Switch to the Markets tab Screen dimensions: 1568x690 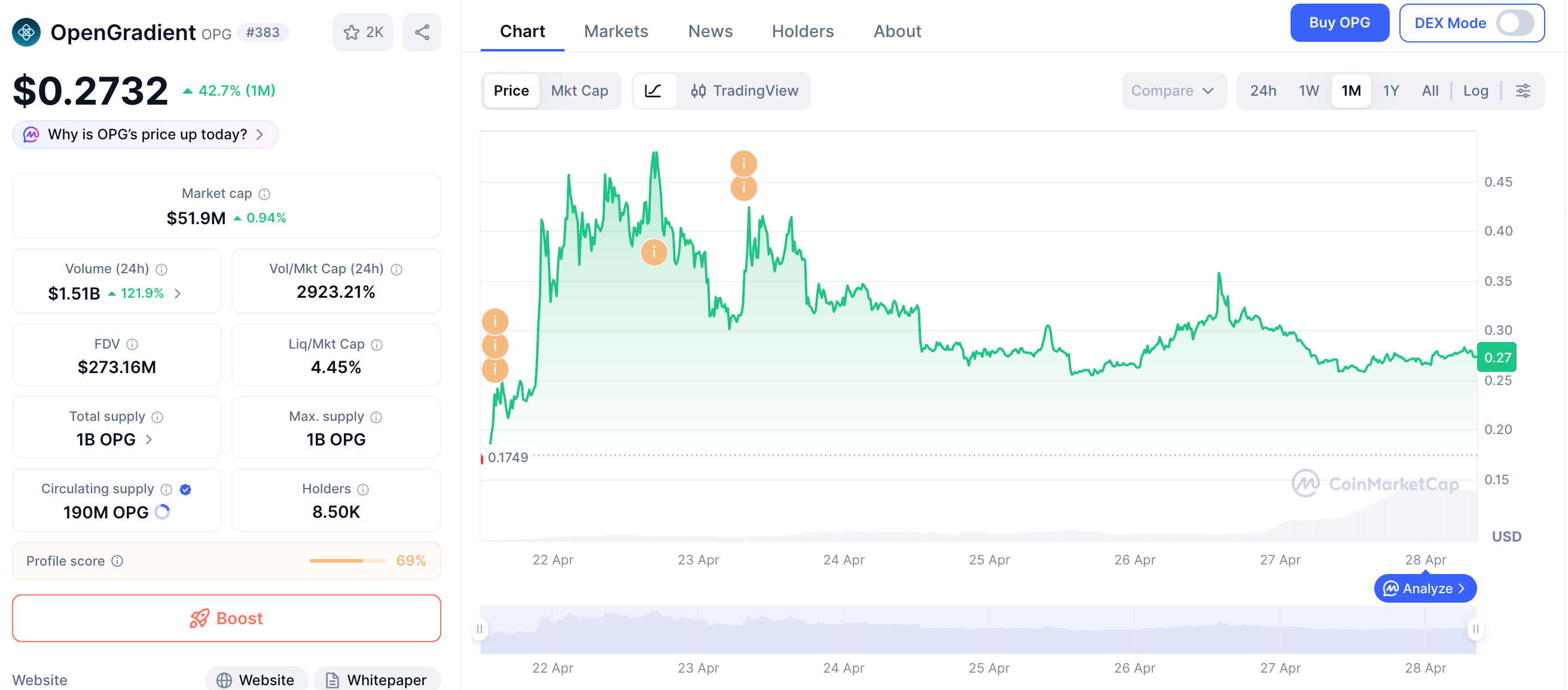click(x=615, y=31)
